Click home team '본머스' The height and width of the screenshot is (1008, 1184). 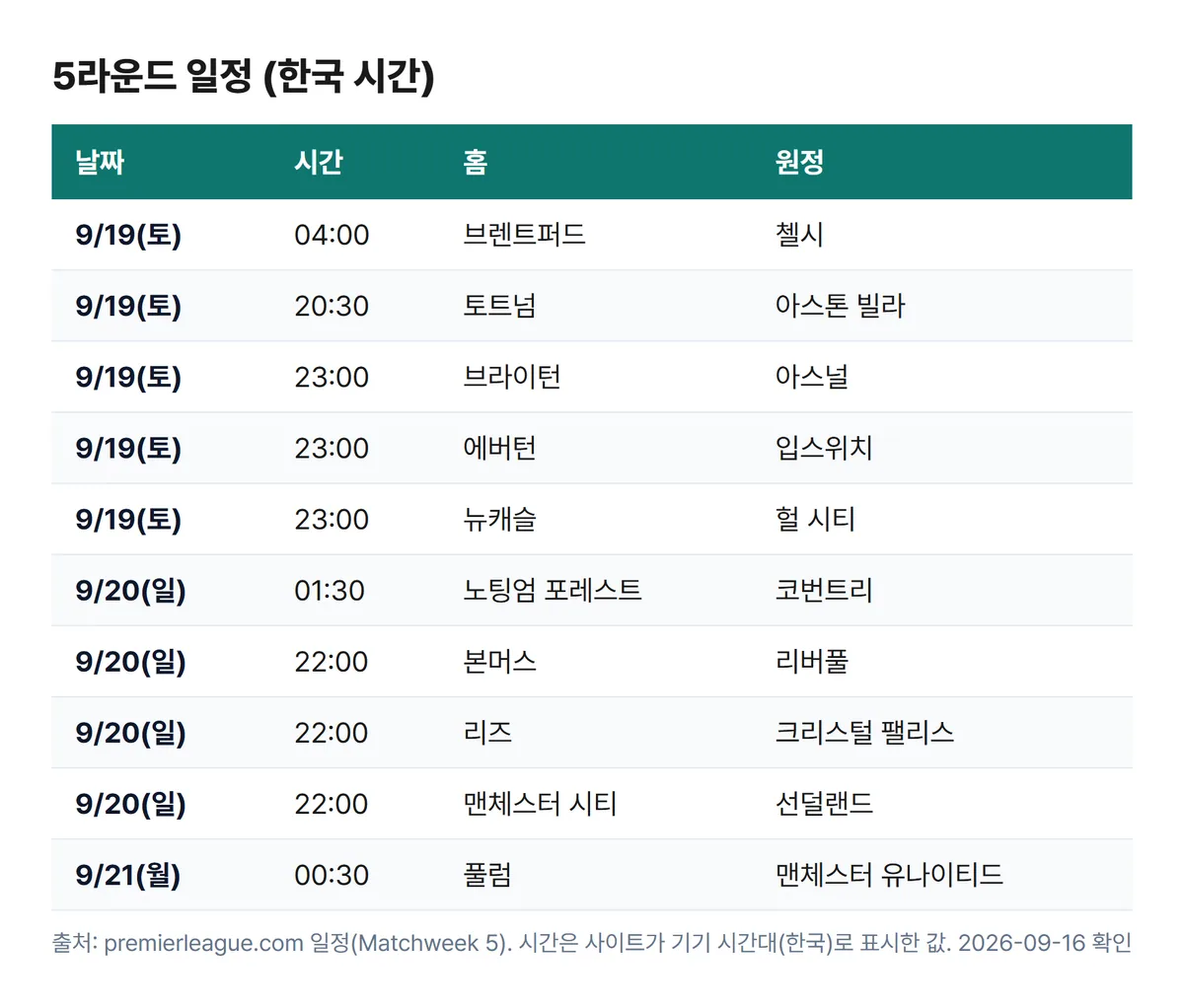pos(499,661)
